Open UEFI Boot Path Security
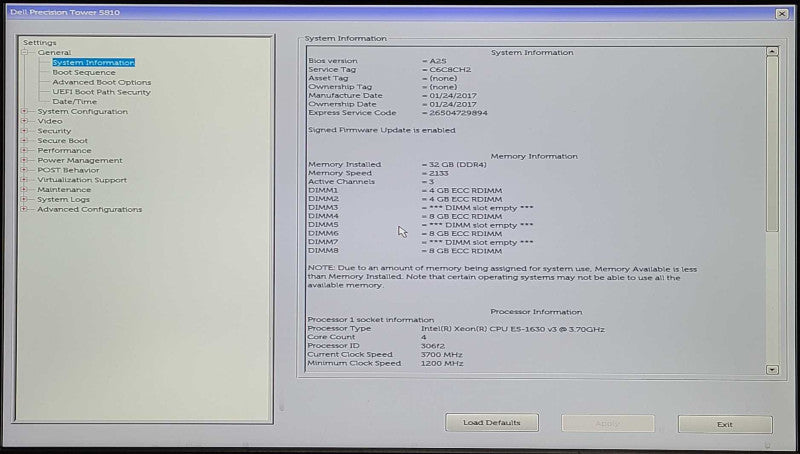Screen dimensions: 800x454 (101, 92)
